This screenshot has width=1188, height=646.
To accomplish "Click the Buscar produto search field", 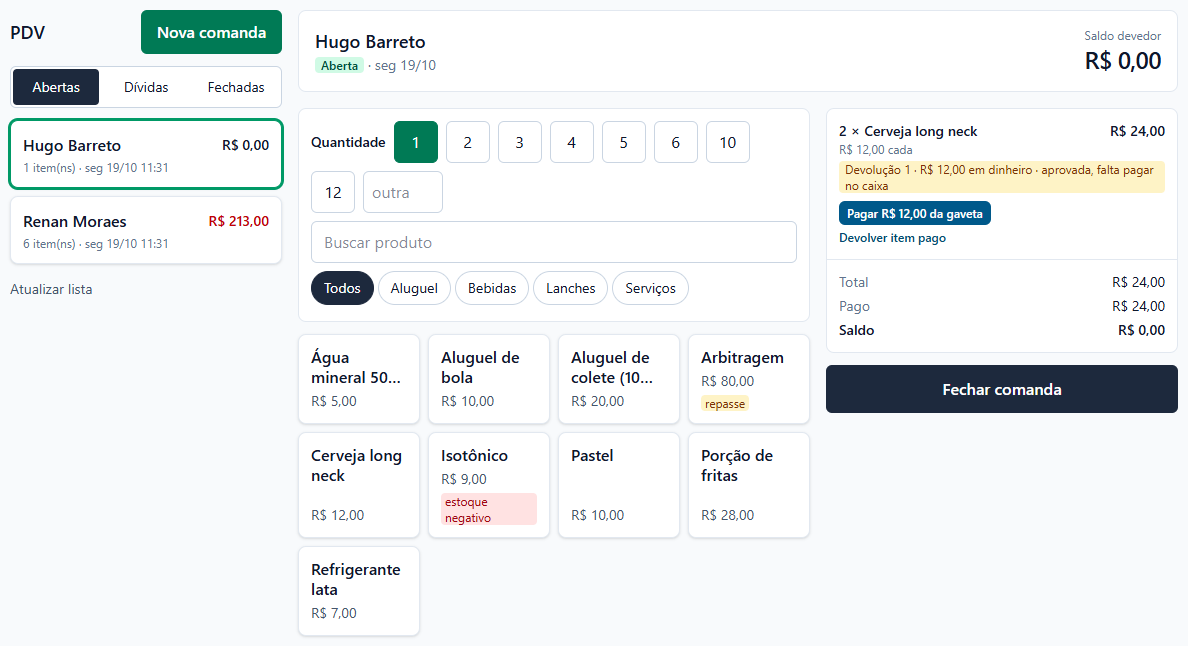I will (554, 242).
